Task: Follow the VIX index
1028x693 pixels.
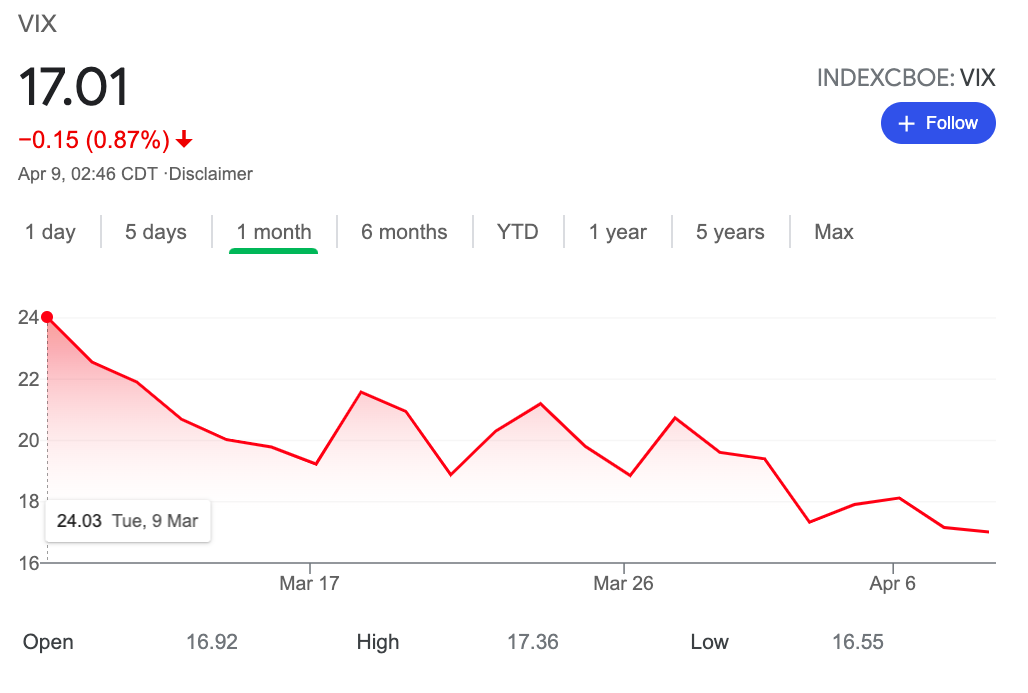Action: (x=937, y=123)
